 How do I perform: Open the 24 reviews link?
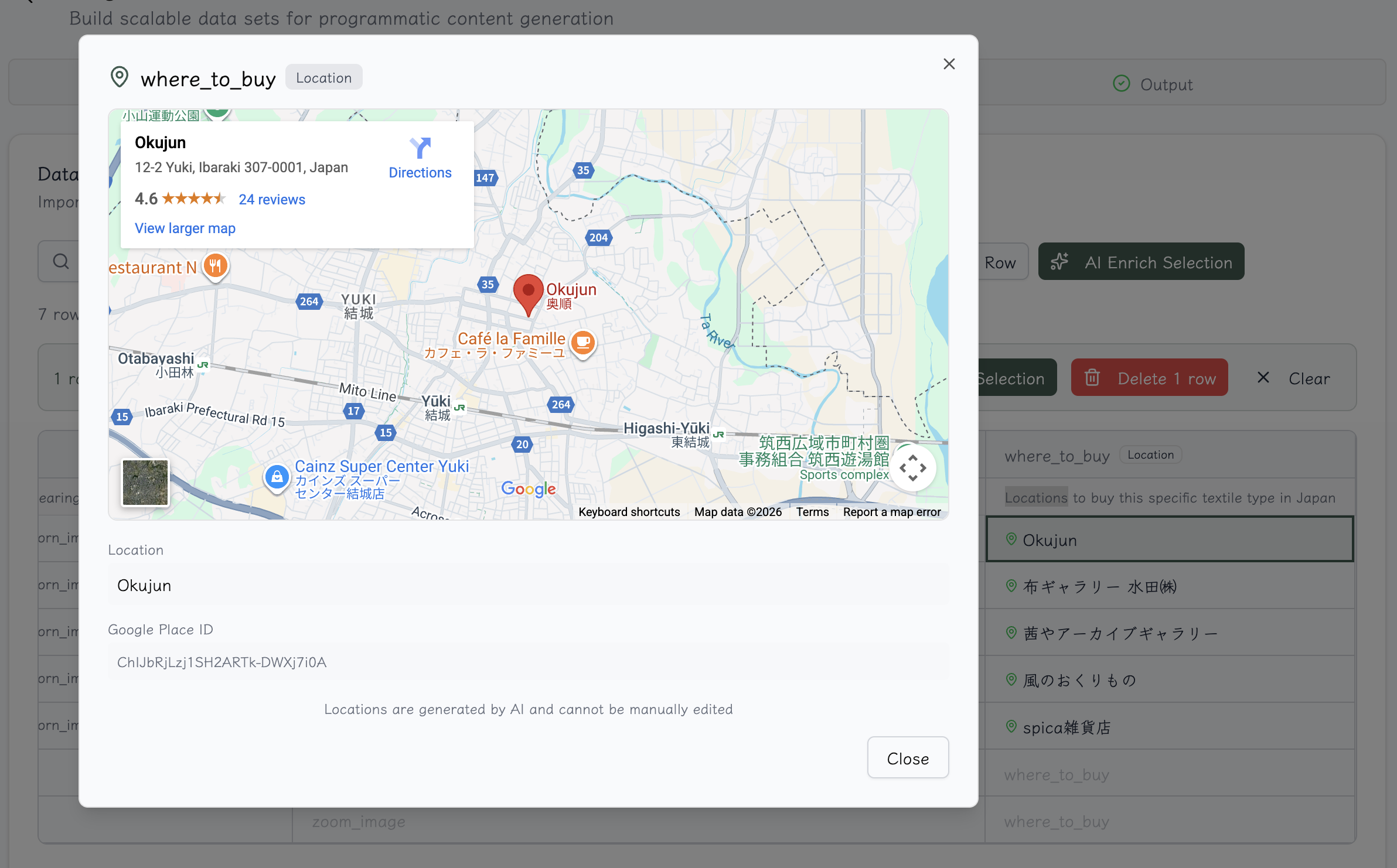(272, 200)
